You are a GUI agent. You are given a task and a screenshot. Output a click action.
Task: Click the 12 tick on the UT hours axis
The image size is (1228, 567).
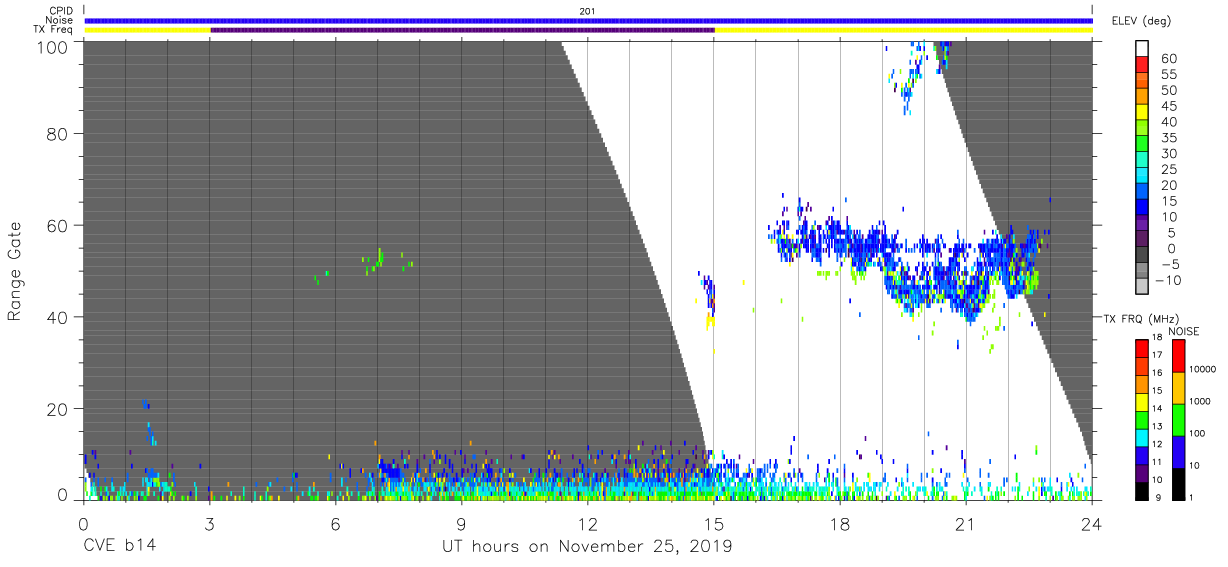click(x=587, y=523)
